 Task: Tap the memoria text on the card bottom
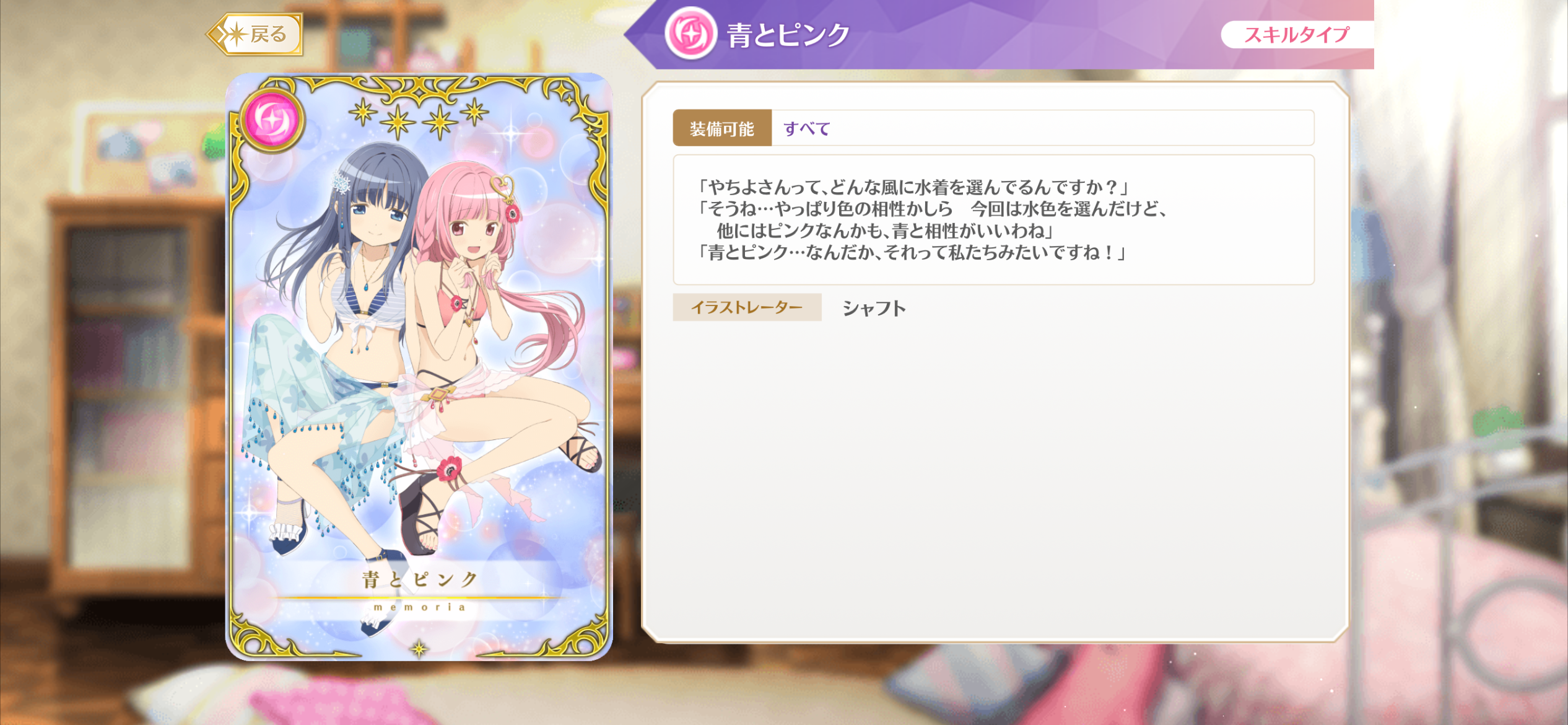point(420,607)
